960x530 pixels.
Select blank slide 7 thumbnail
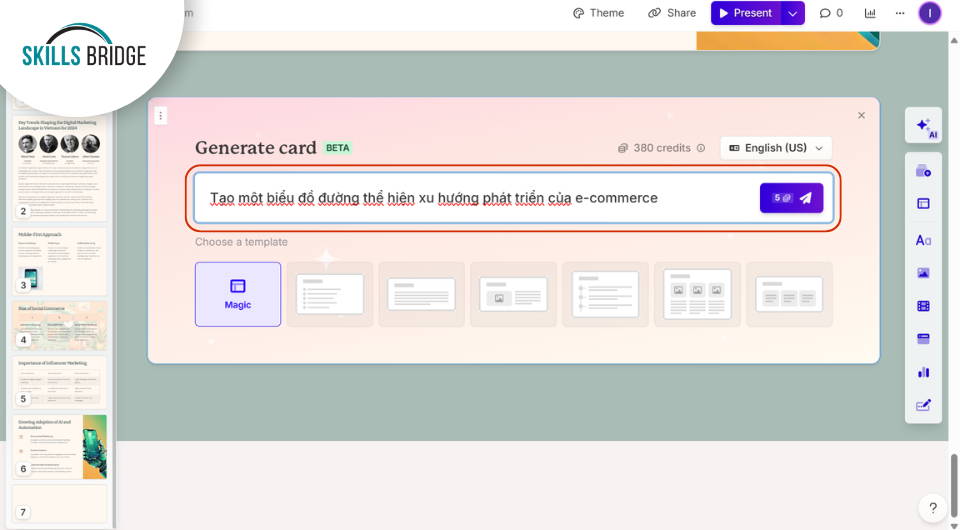pos(59,504)
